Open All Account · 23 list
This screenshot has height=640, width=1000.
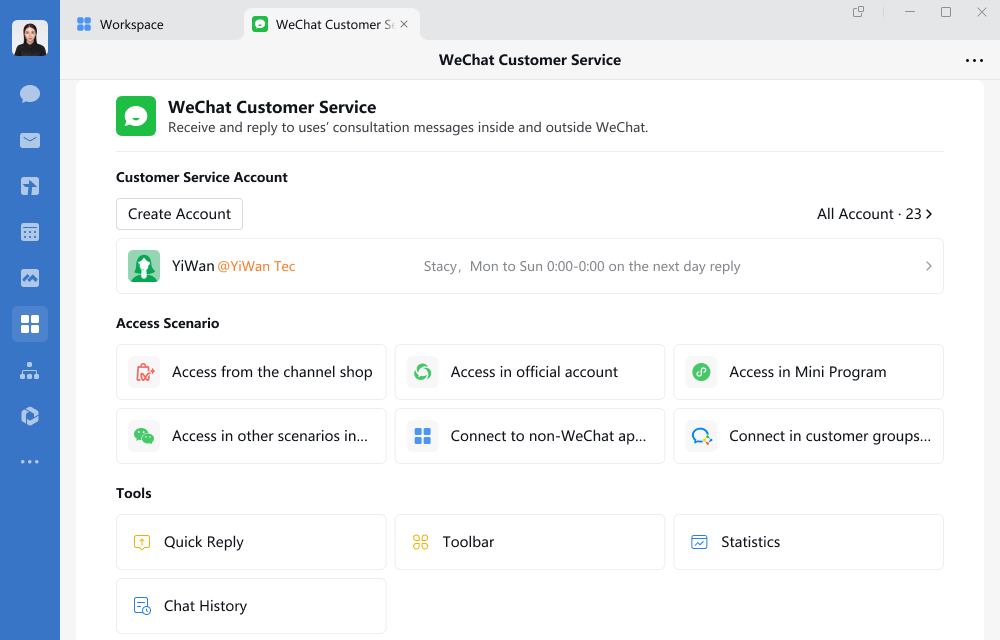pyautogui.click(x=874, y=214)
